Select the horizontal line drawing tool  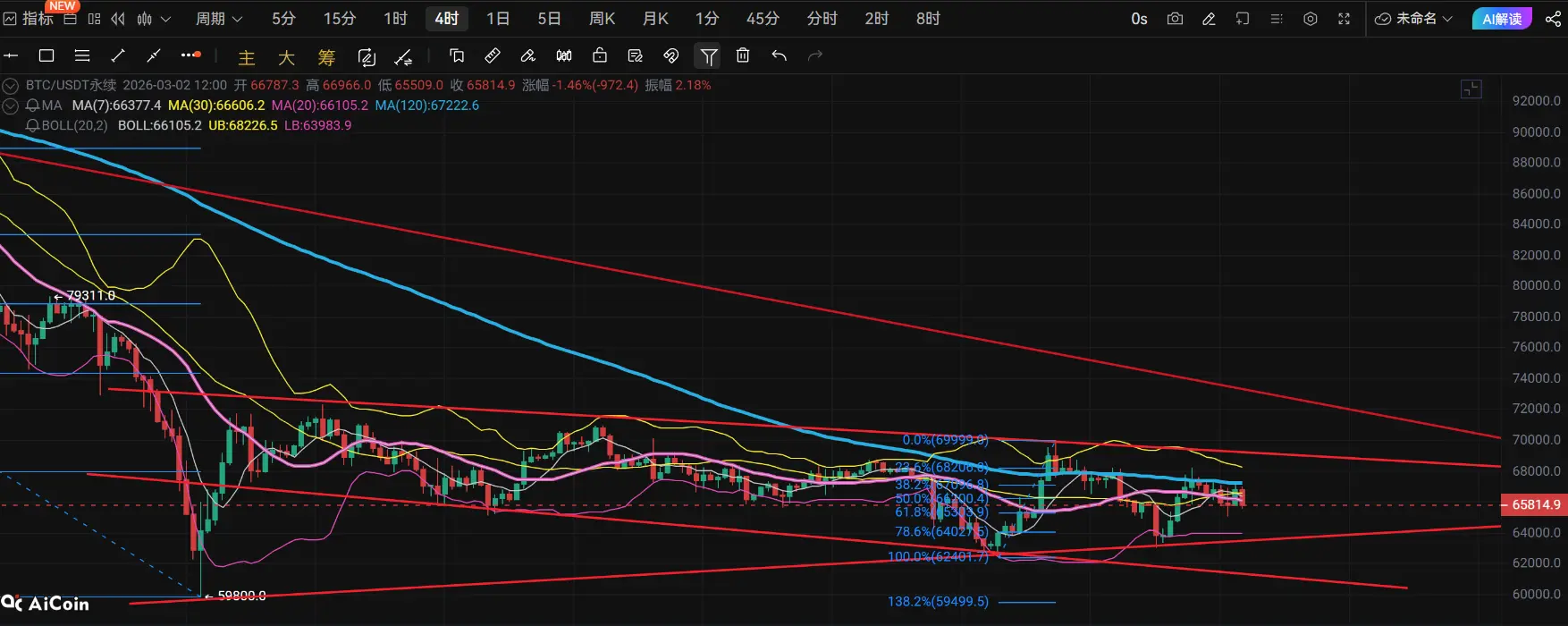[x=11, y=55]
